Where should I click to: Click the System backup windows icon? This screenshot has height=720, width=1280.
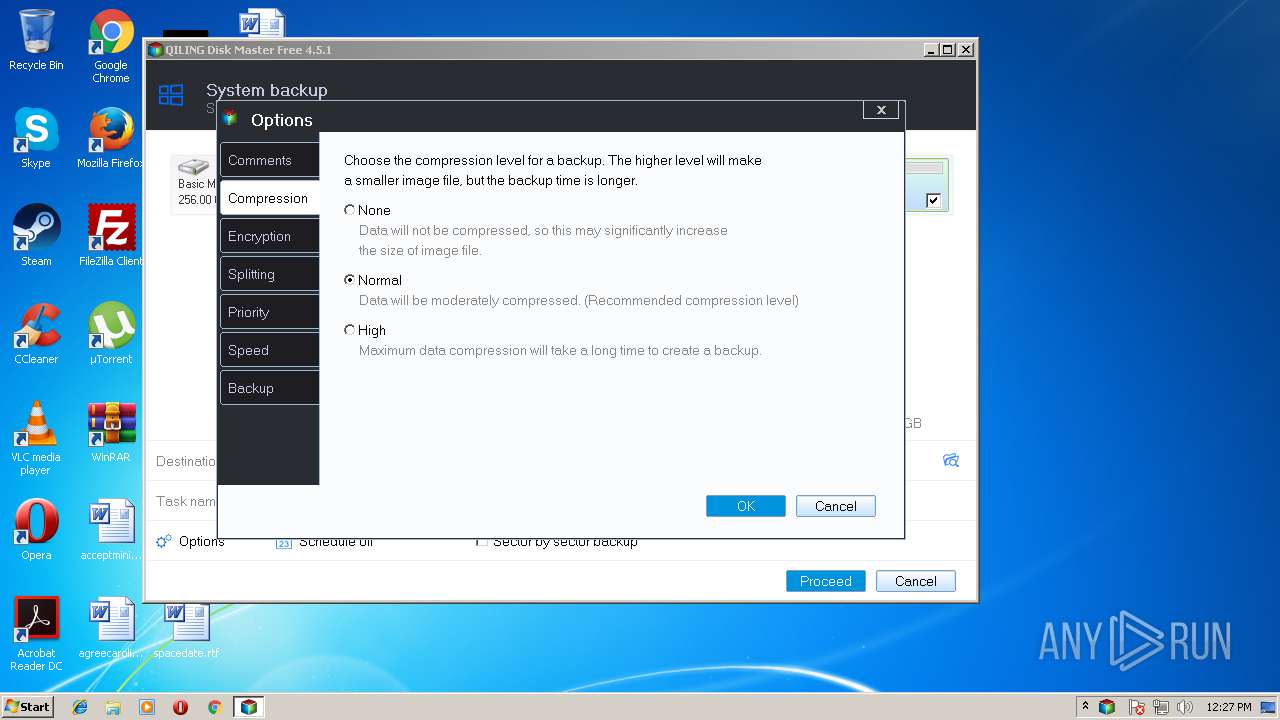click(x=171, y=95)
